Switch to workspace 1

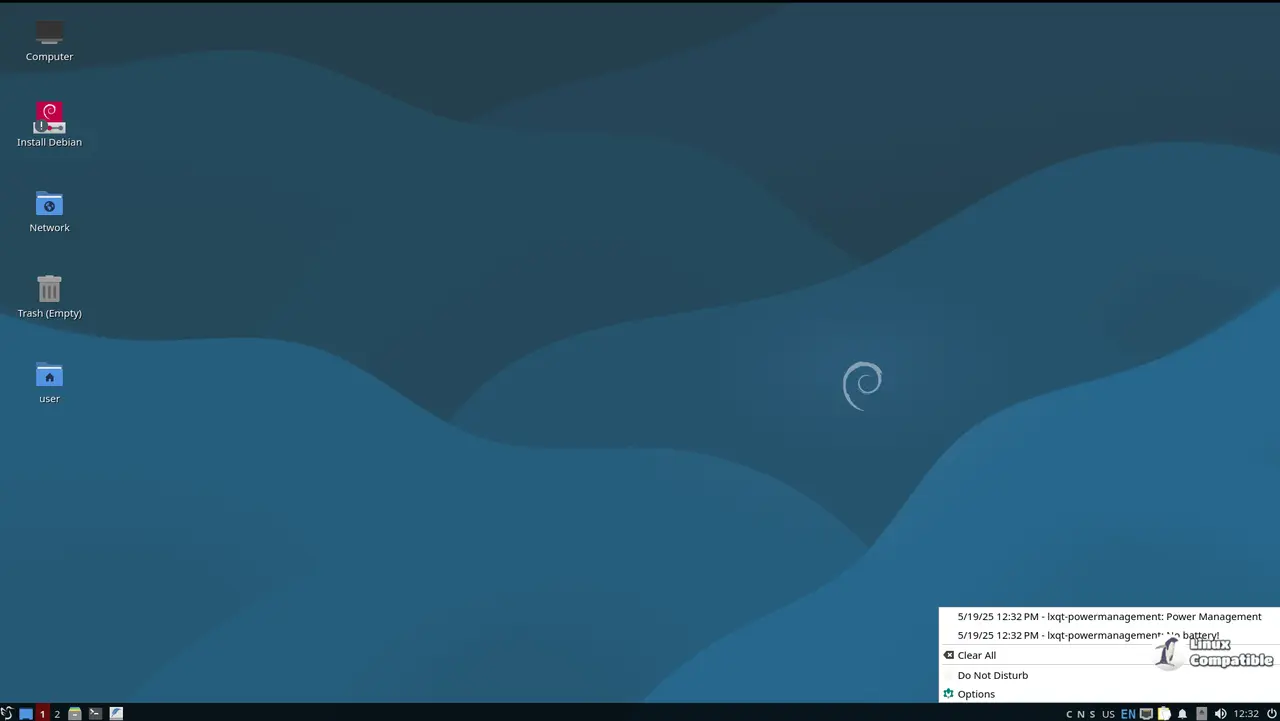point(42,713)
